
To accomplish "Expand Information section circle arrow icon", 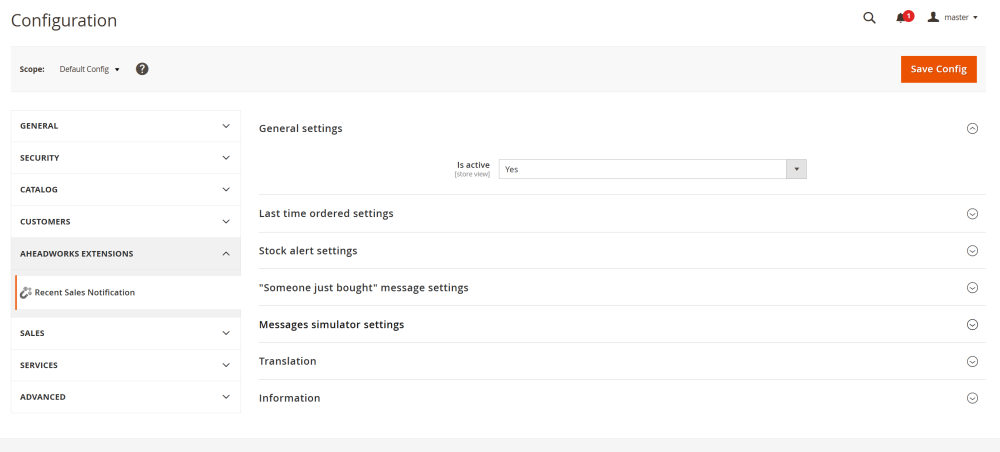I will click(972, 398).
